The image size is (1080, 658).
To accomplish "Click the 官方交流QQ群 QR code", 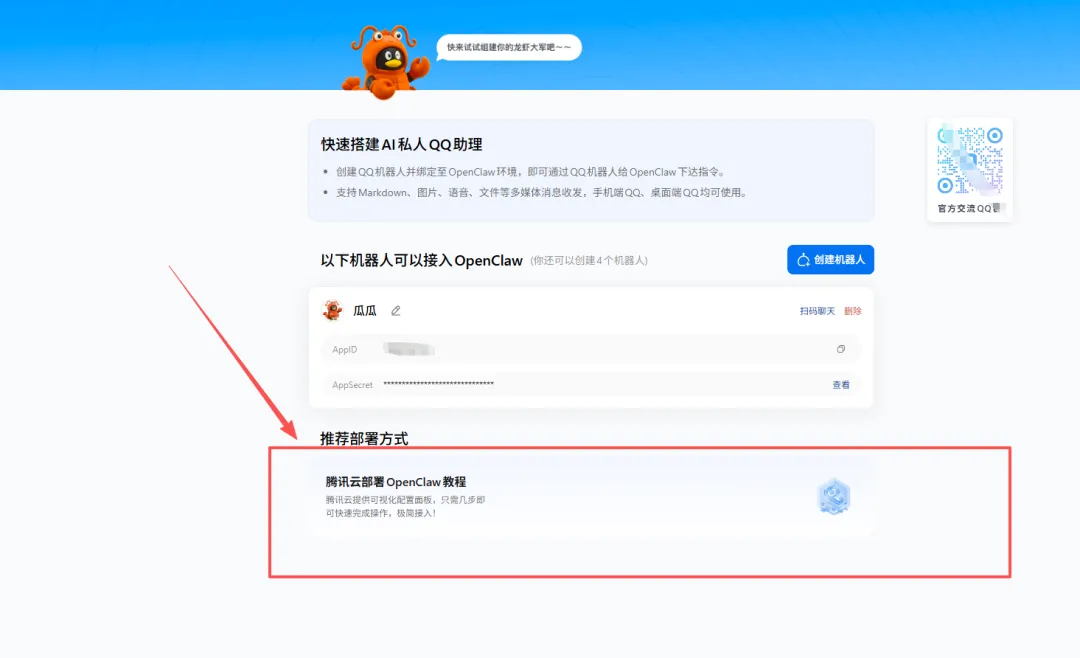I will click(970, 161).
